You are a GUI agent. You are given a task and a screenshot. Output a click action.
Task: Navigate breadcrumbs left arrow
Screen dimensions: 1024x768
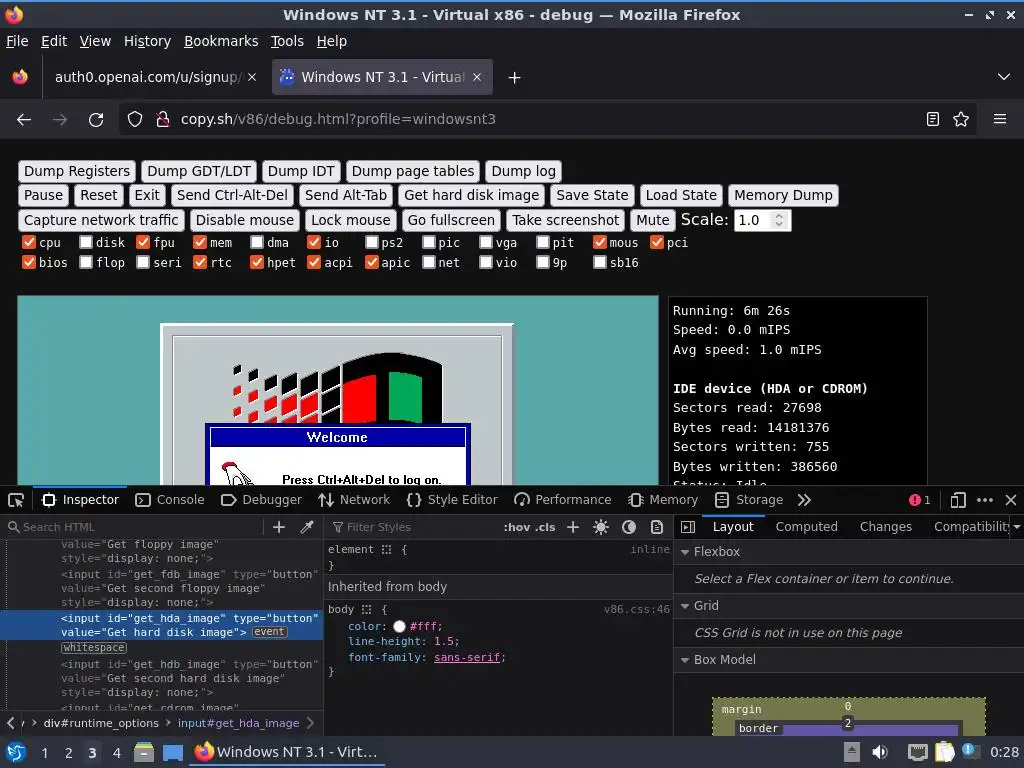[x=10, y=723]
